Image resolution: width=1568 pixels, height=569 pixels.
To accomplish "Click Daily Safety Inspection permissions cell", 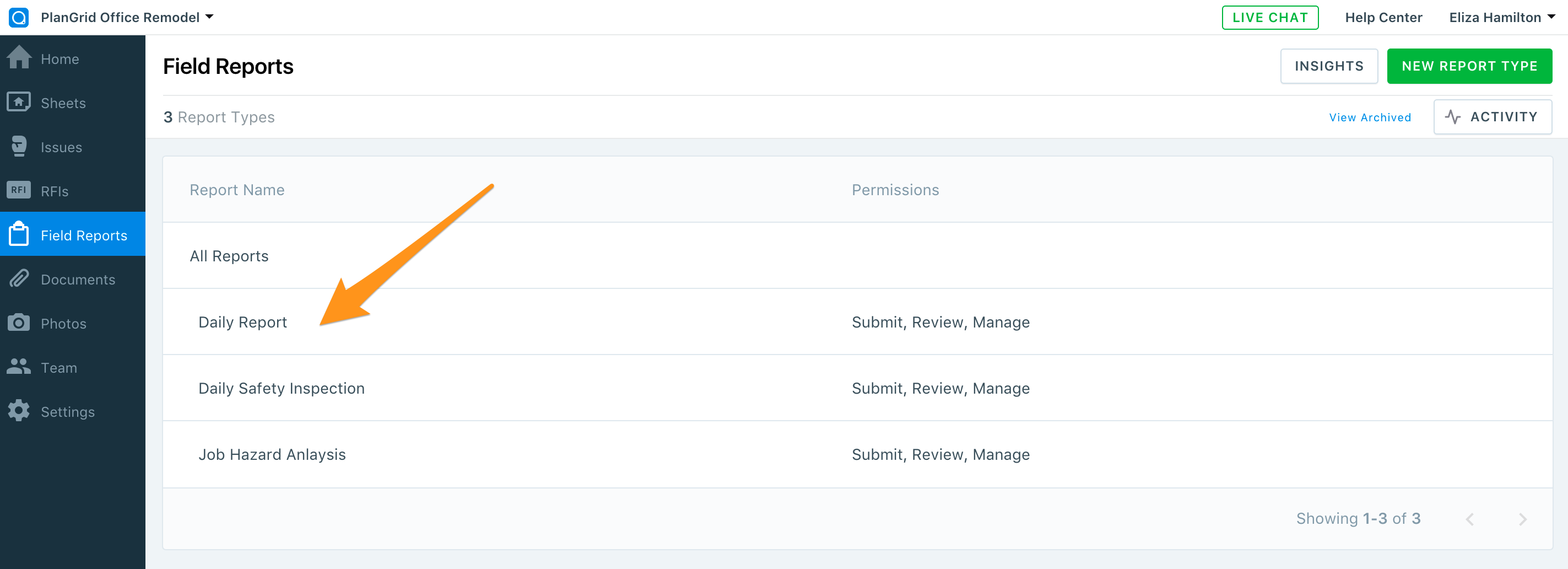I will point(940,389).
